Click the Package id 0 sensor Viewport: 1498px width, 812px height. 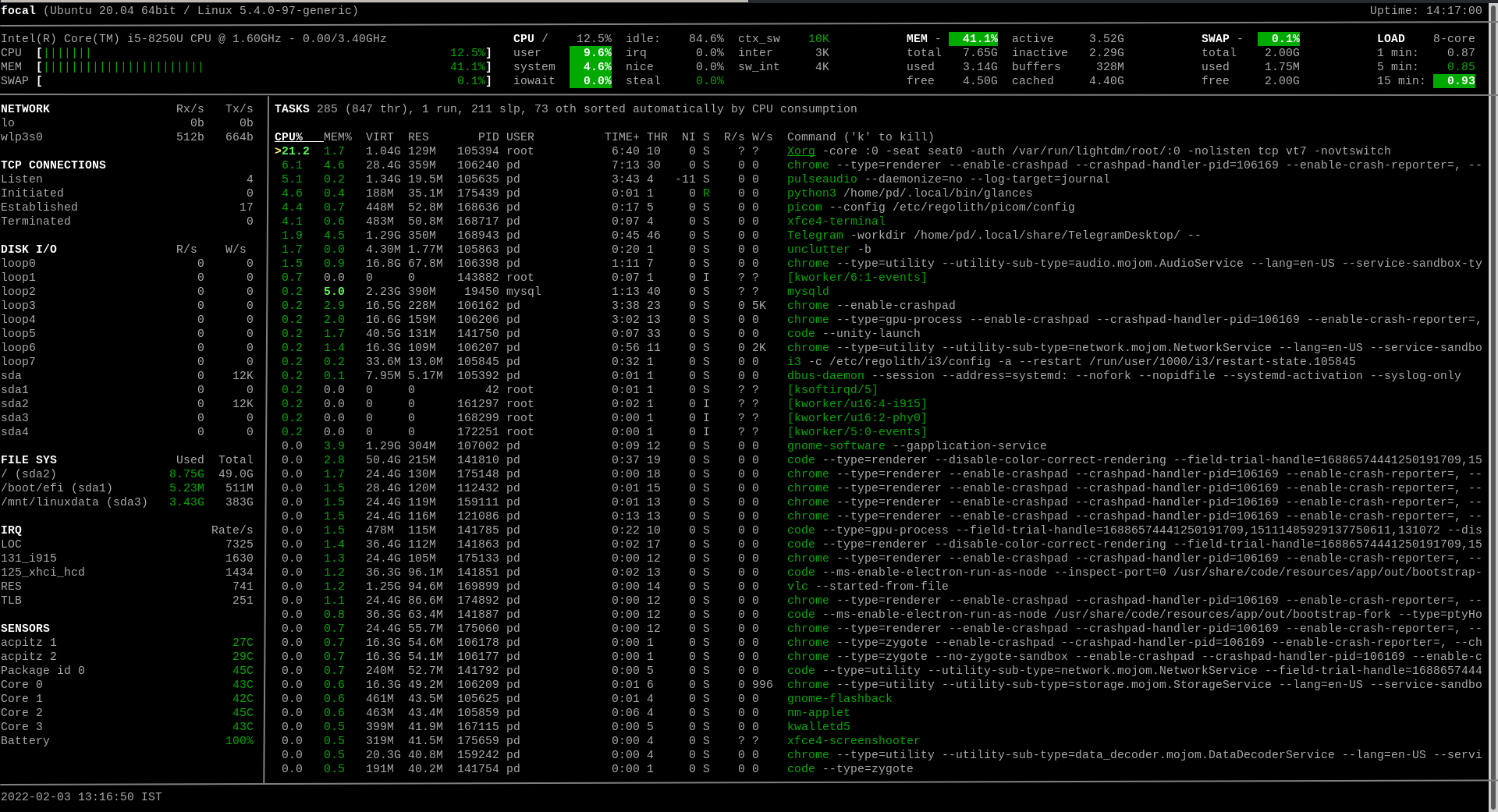coord(127,671)
